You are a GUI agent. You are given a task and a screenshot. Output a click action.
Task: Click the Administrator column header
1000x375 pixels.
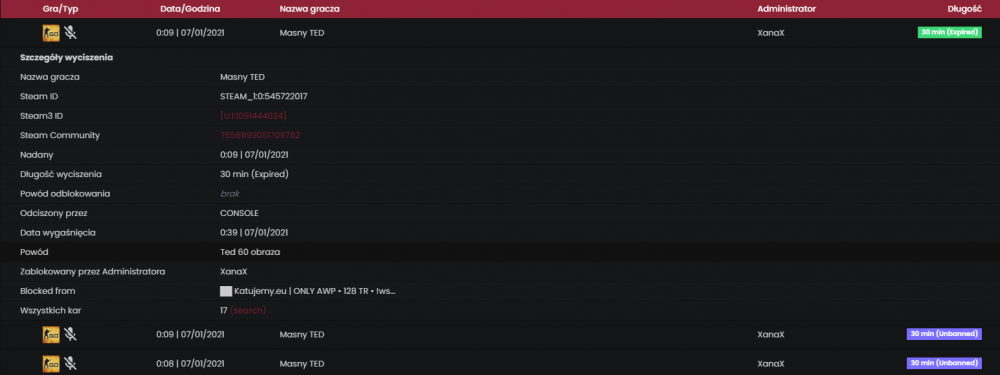tap(786, 9)
